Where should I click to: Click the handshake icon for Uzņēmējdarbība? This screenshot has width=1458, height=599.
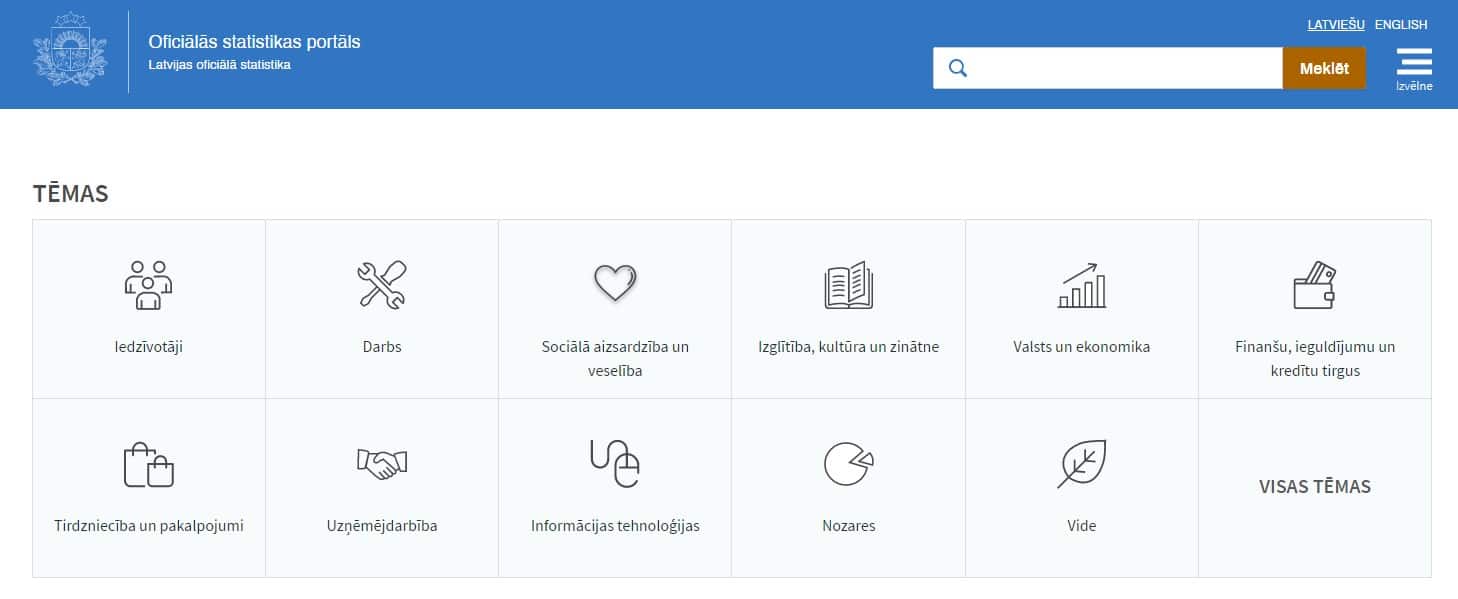point(382,463)
